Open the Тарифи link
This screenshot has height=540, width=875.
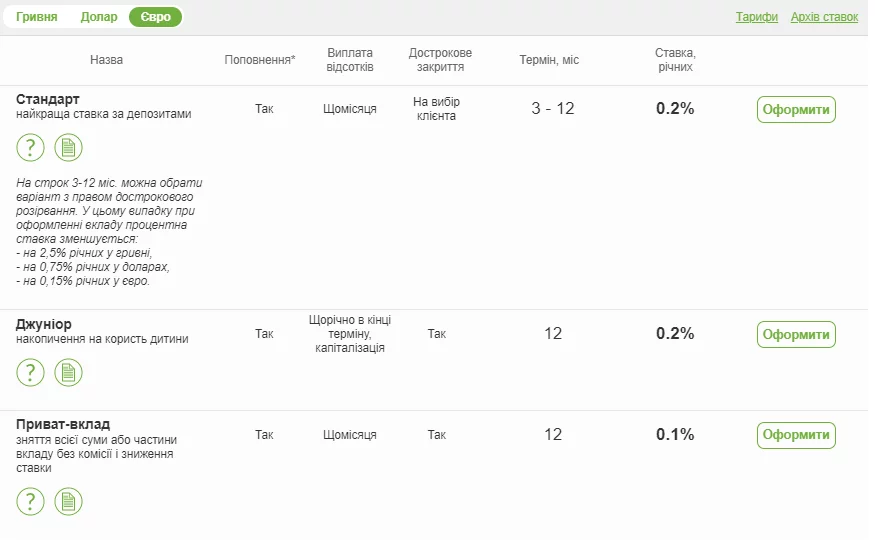click(x=756, y=17)
